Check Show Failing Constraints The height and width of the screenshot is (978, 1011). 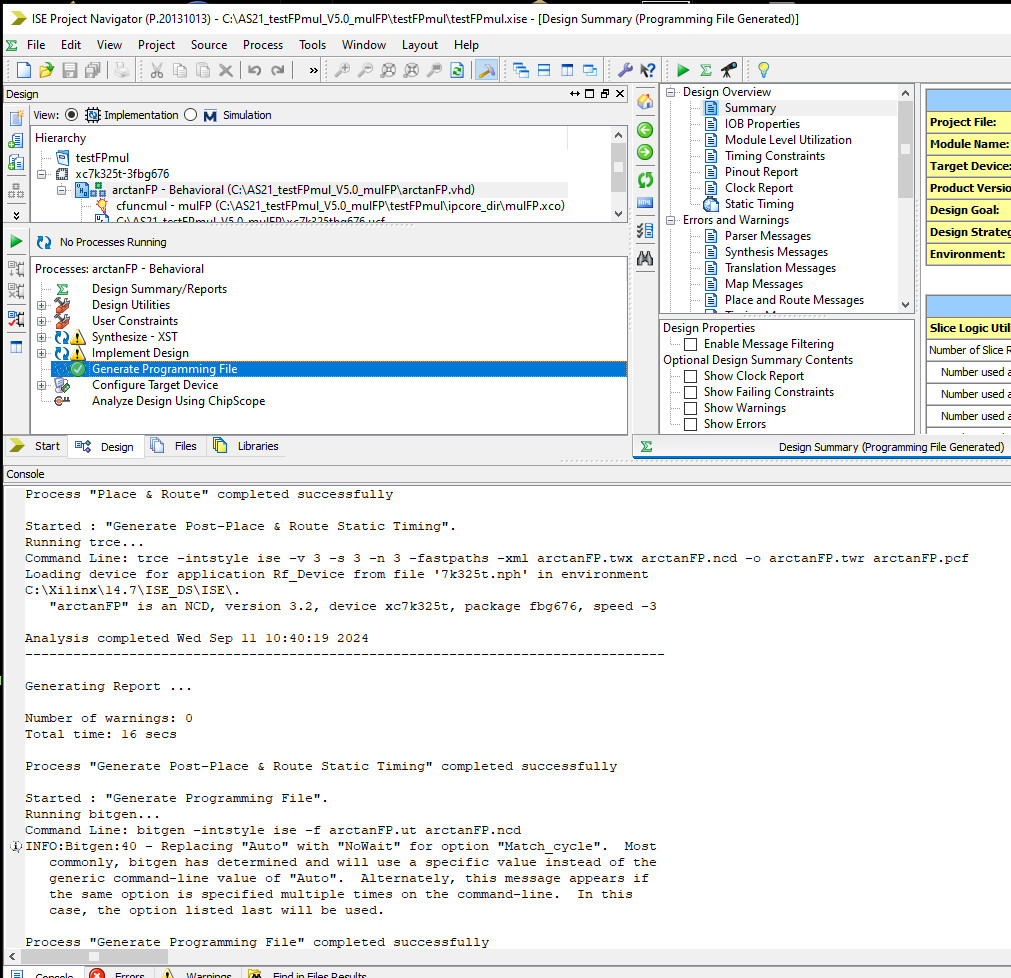tap(691, 392)
